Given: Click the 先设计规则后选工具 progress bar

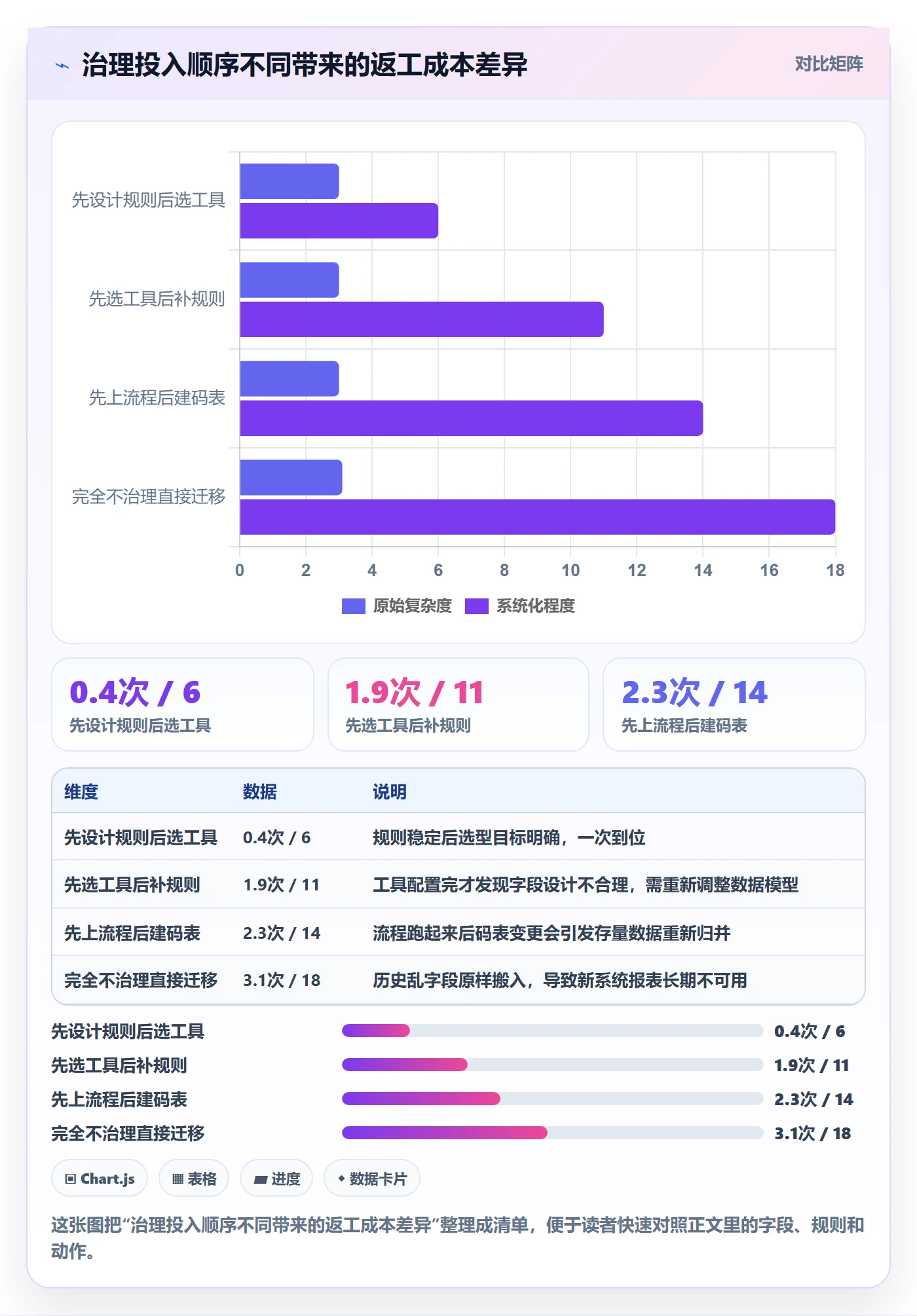Looking at the screenshot, I should point(552,1031).
